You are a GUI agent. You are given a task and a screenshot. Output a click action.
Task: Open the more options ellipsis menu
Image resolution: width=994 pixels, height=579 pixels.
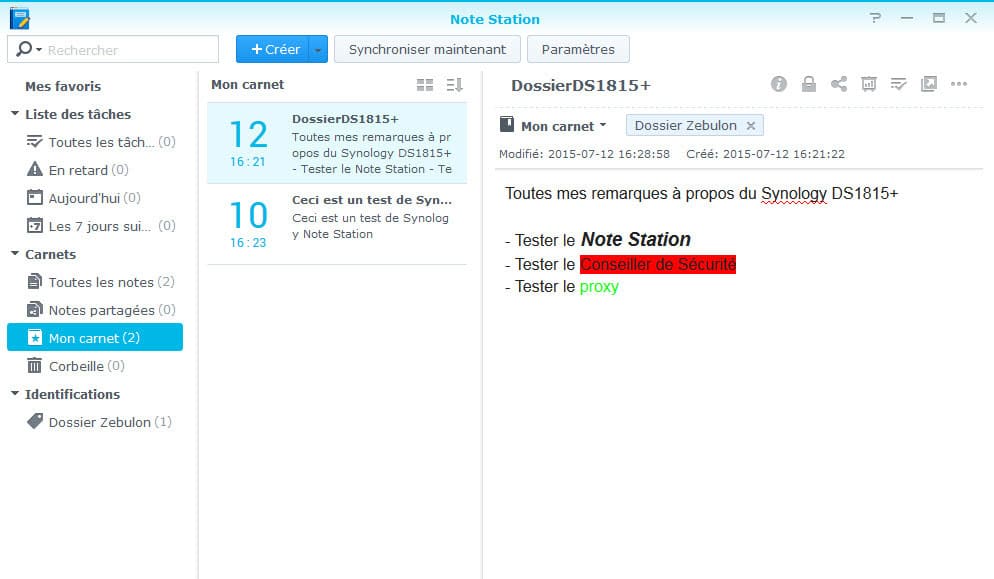pos(958,84)
